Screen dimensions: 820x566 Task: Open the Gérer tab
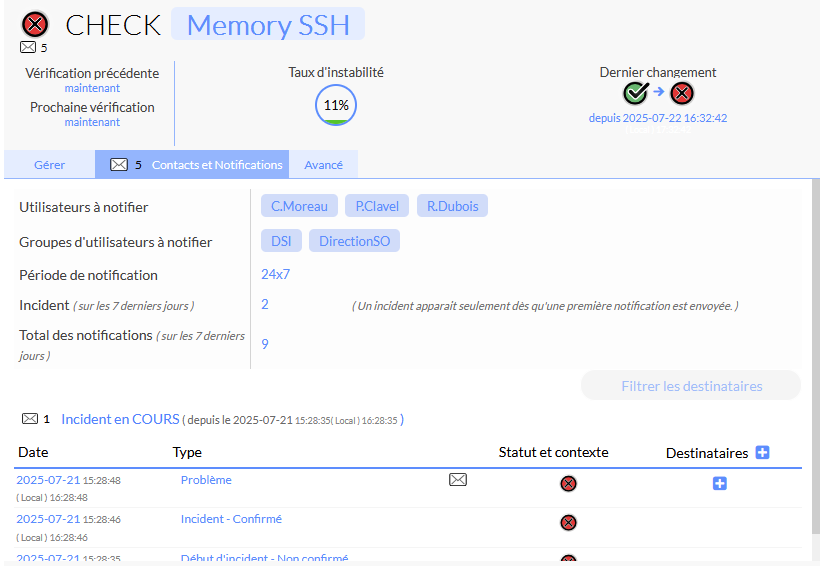tap(50, 165)
